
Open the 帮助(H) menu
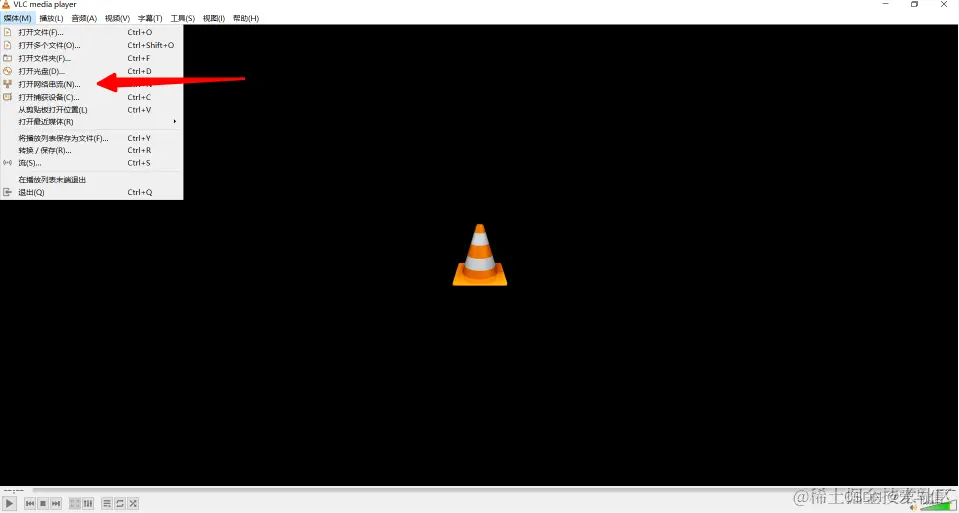[x=246, y=18]
